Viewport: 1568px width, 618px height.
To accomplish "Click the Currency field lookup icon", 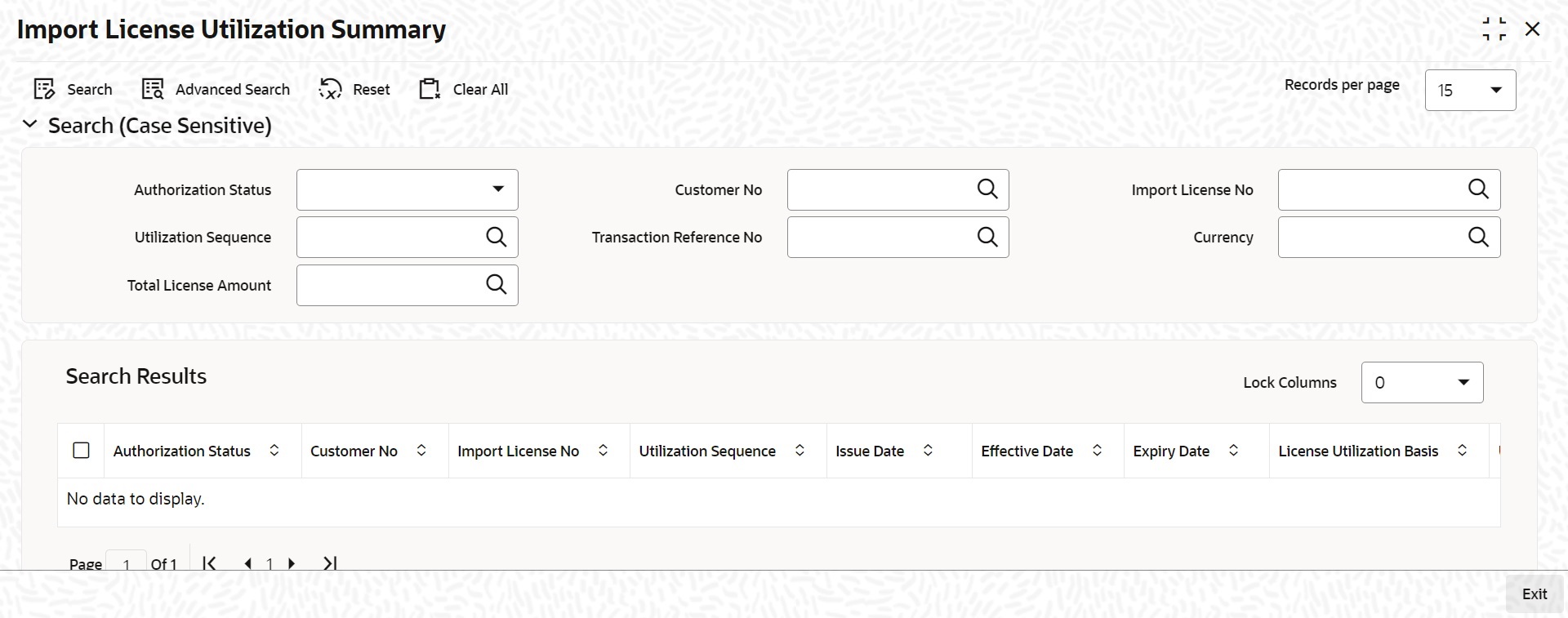I will click(x=1478, y=237).
